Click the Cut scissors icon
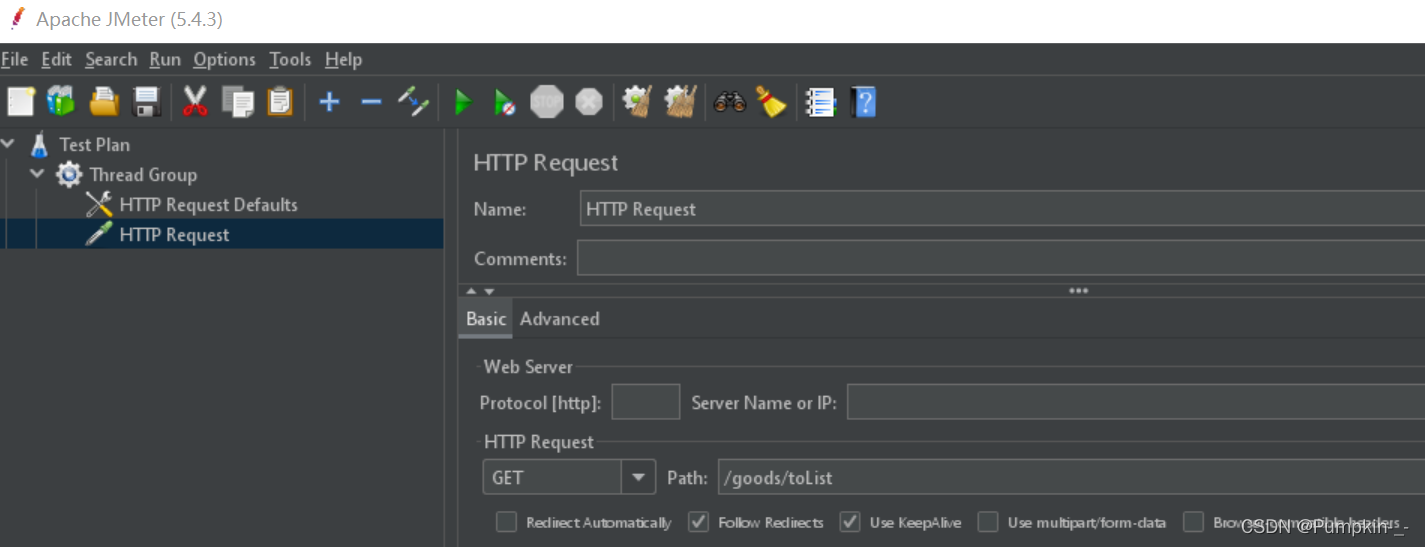1425x547 pixels. tap(195, 101)
